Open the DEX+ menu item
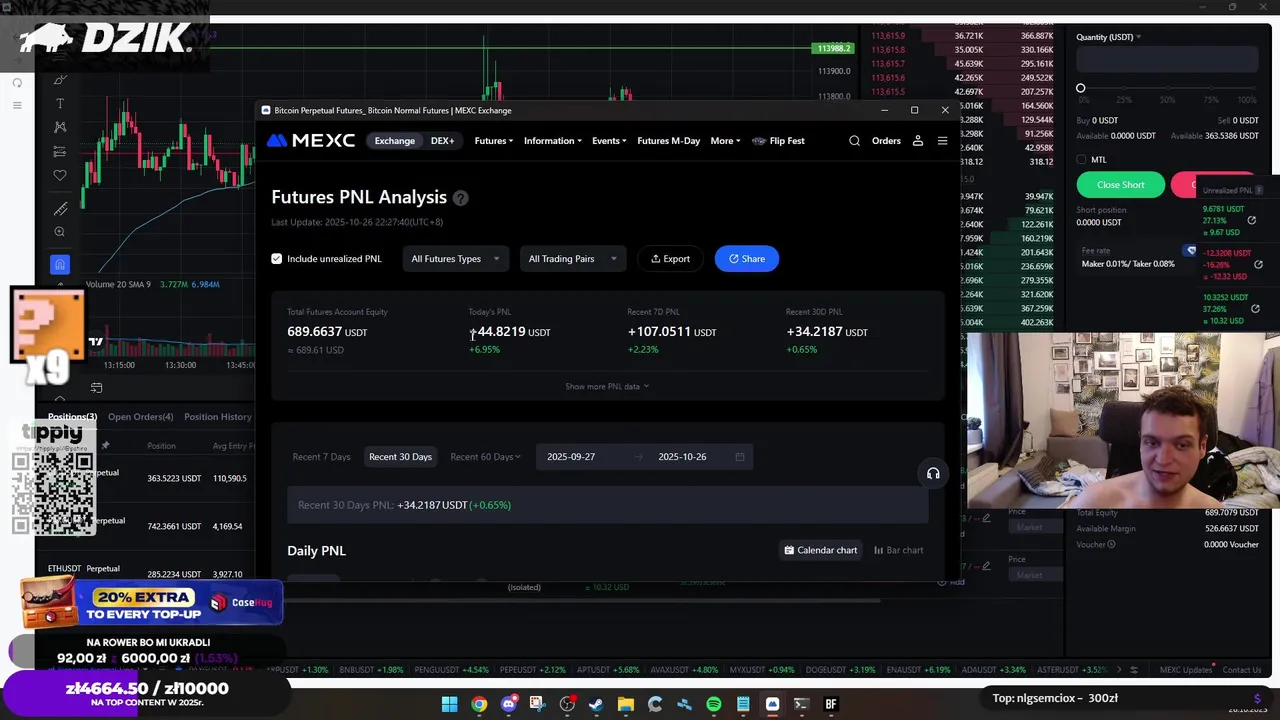The height and width of the screenshot is (720, 1280). [x=442, y=141]
